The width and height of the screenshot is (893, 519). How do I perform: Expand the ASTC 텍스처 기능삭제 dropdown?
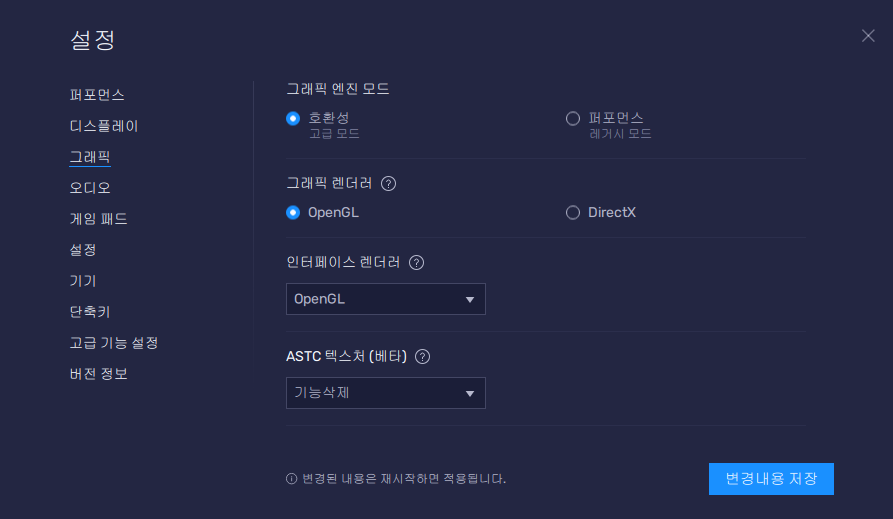tap(385, 393)
